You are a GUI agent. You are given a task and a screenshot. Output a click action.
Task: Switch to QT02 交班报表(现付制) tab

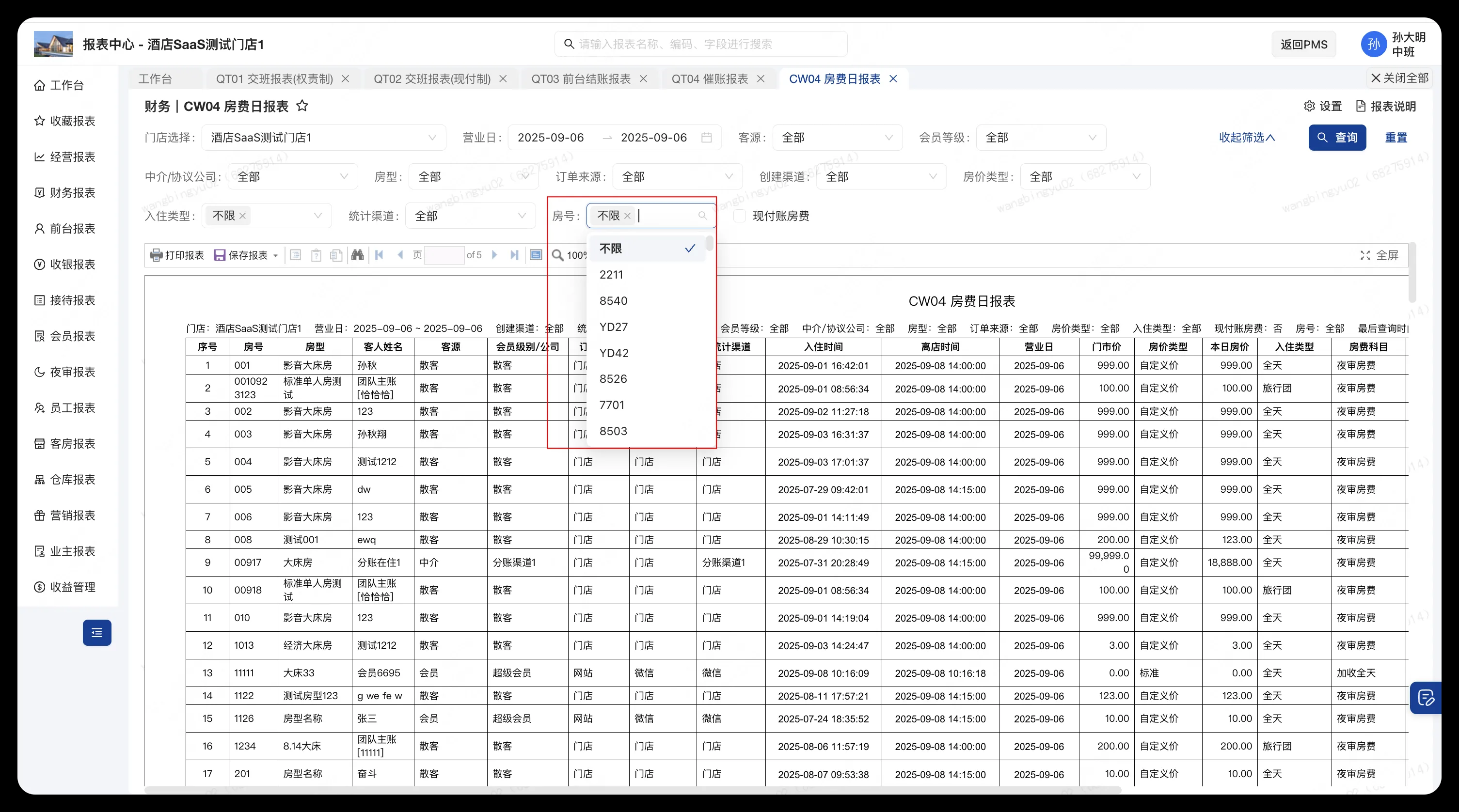432,78
